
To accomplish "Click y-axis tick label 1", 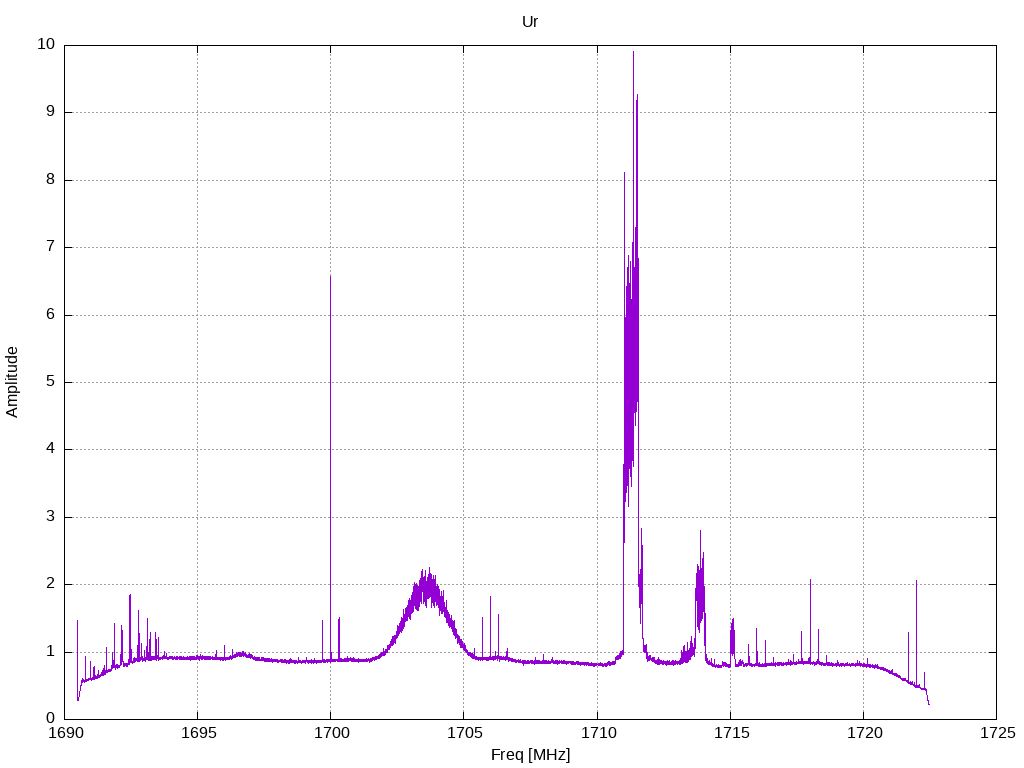I will 50,652.
